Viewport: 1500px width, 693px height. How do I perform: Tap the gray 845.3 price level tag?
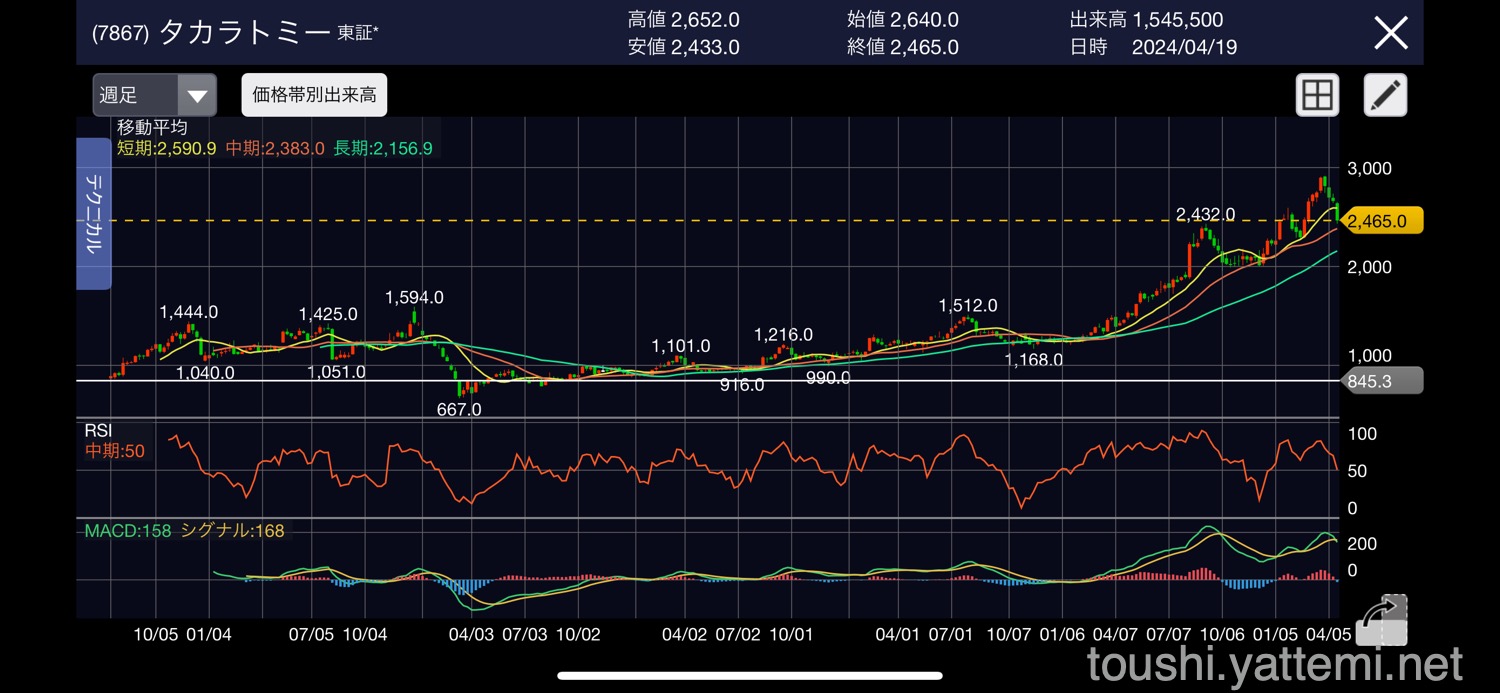[x=1379, y=381]
